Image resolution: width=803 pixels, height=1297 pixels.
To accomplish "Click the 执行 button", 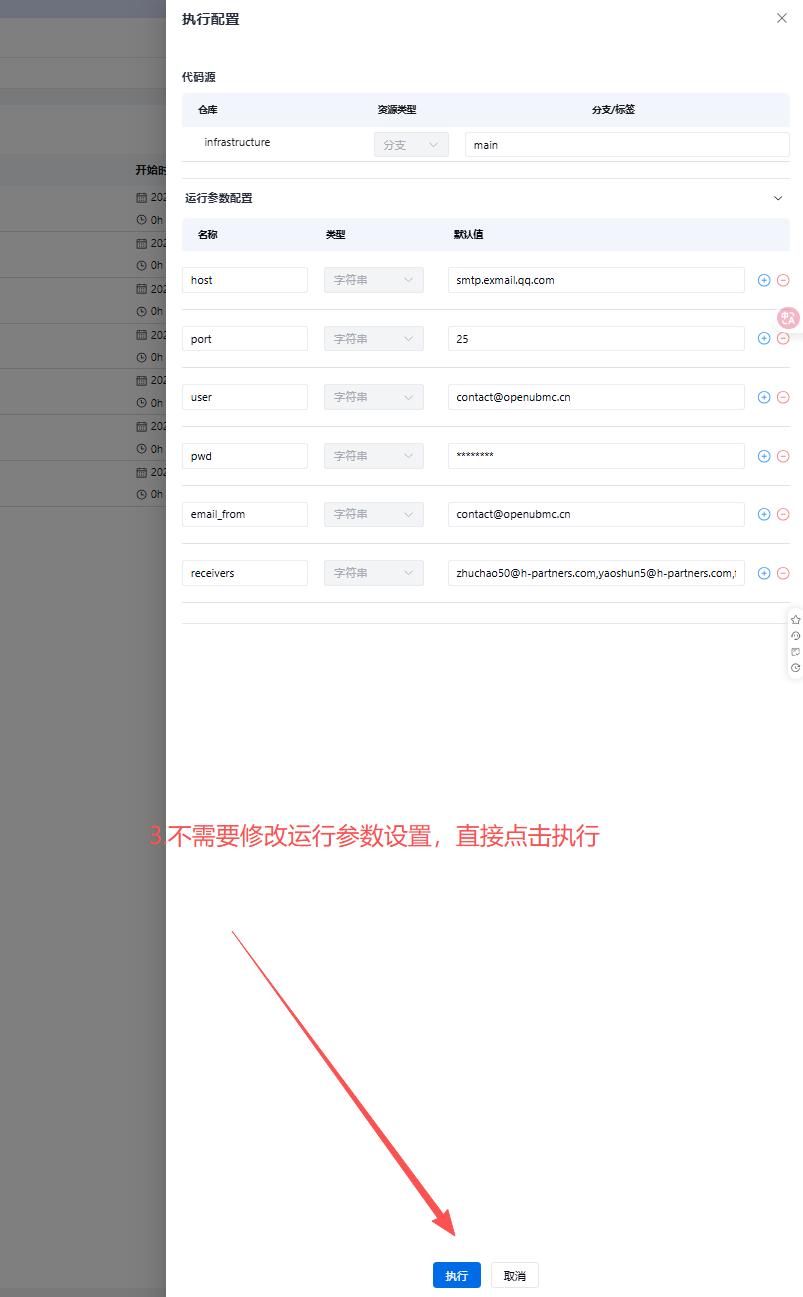I will click(x=456, y=1275).
